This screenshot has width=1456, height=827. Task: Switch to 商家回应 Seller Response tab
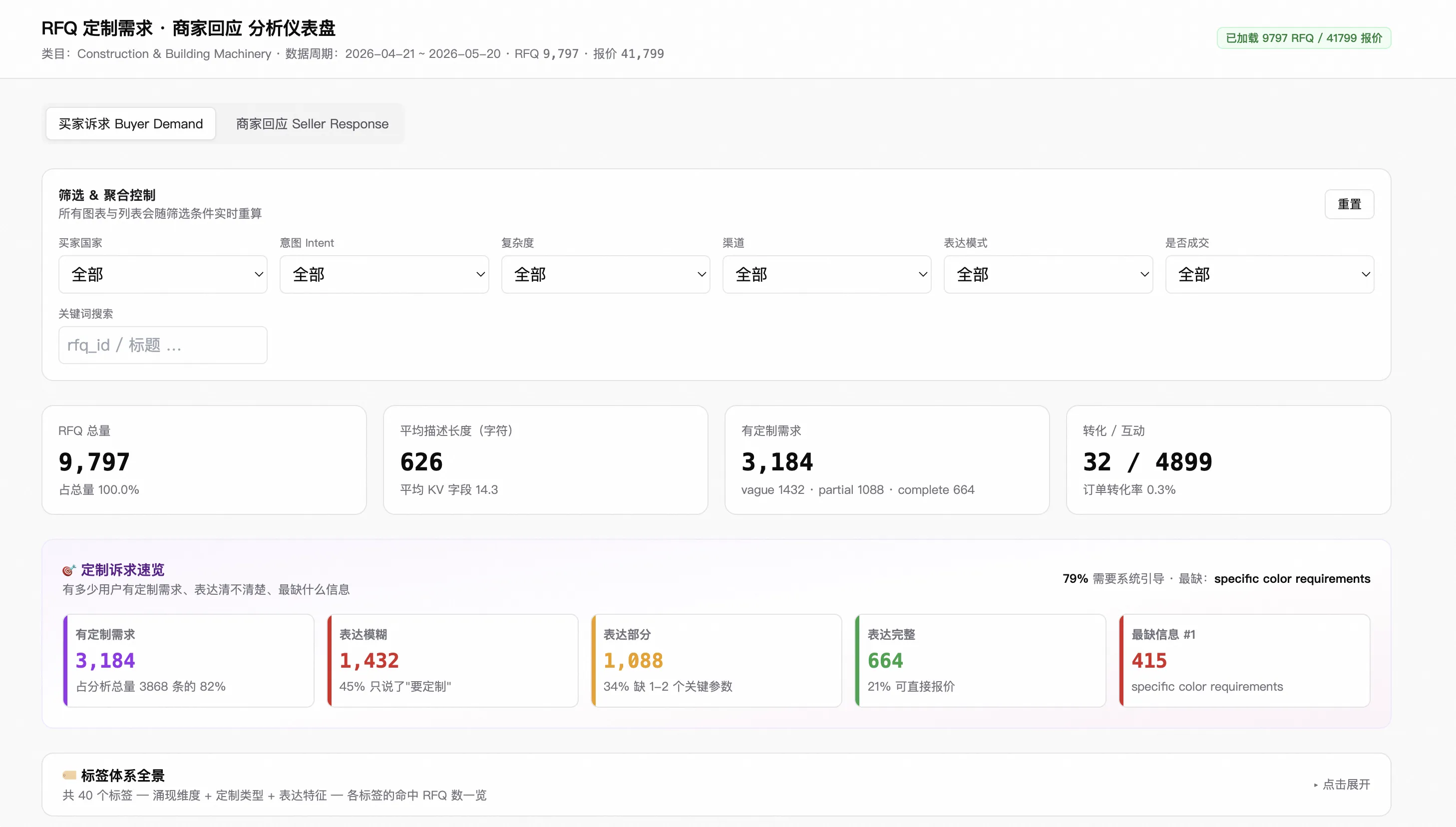pyautogui.click(x=313, y=124)
